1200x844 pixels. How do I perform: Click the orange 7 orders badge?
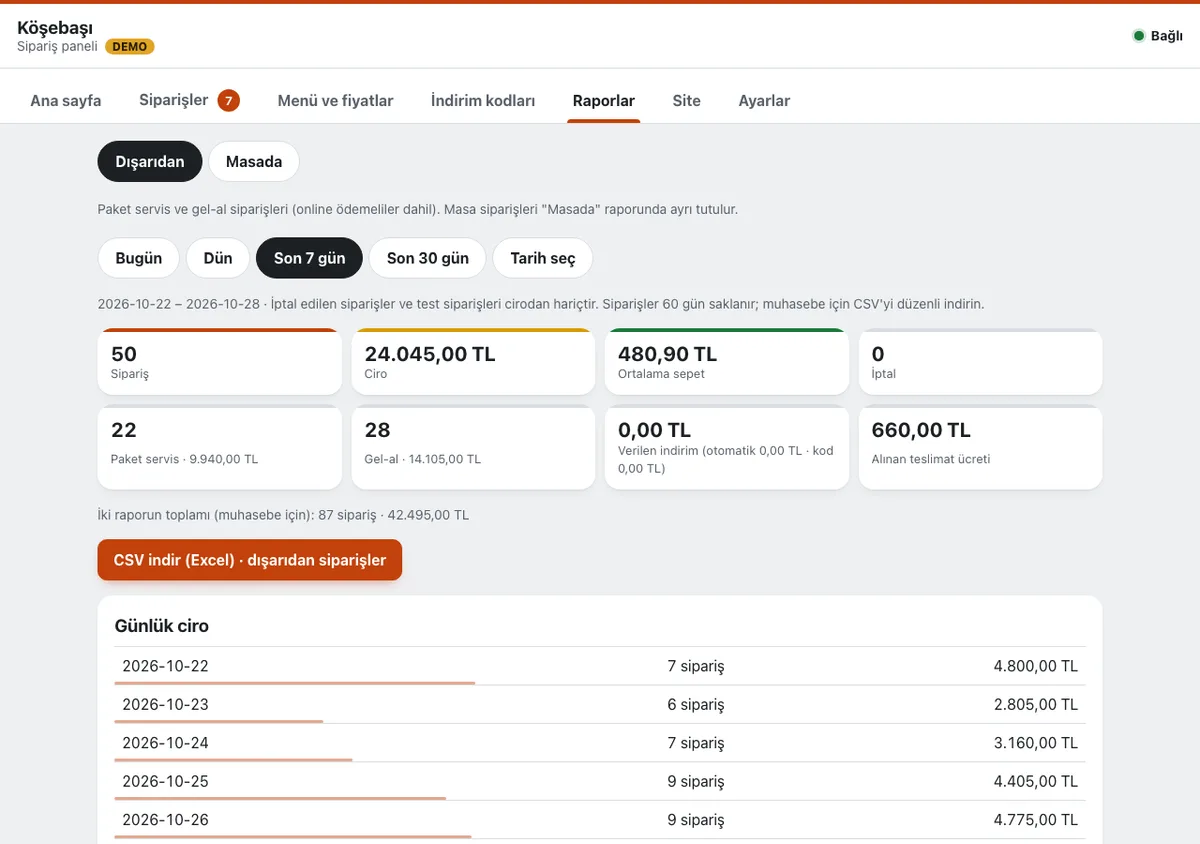tap(229, 100)
